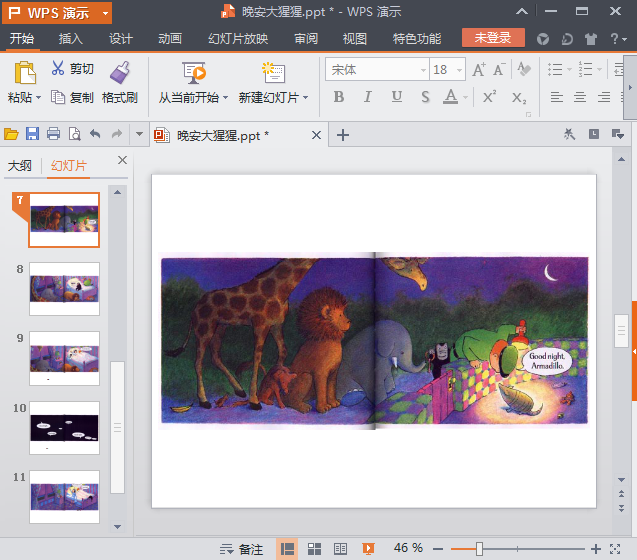Click the 未登录 login button
637x560 pixels.
[493, 38]
